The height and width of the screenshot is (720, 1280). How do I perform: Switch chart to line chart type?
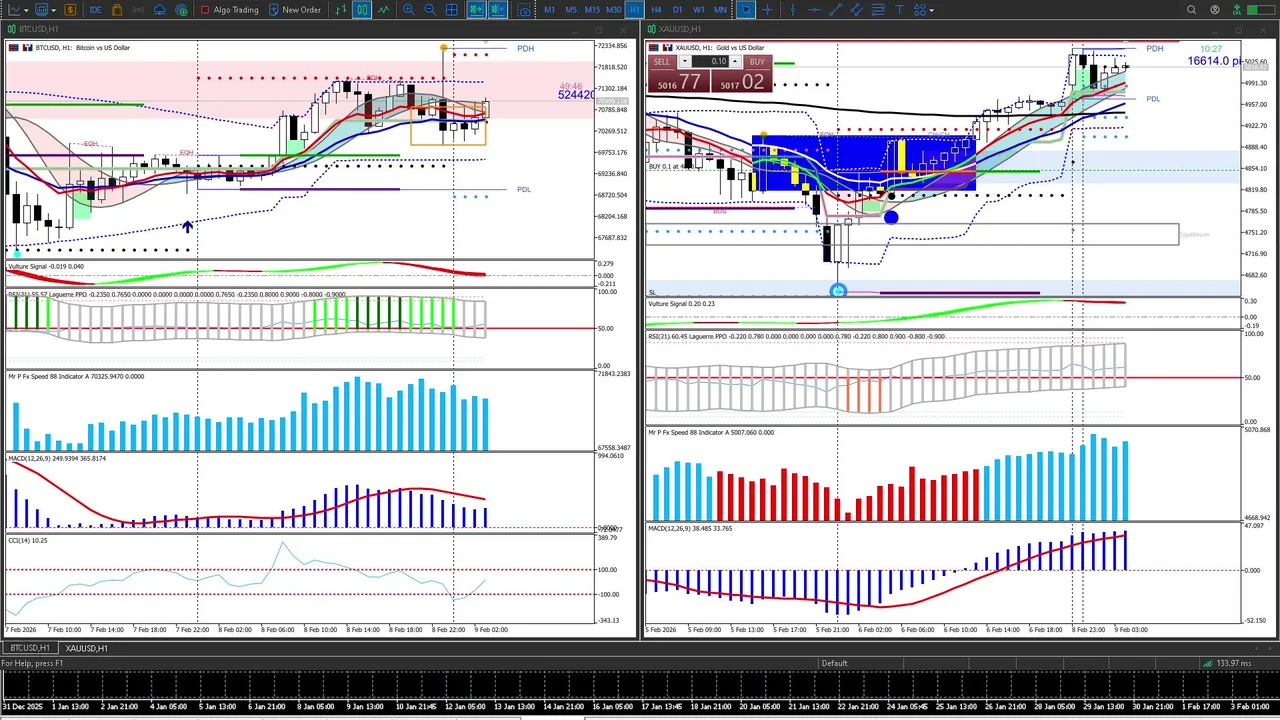pos(383,10)
